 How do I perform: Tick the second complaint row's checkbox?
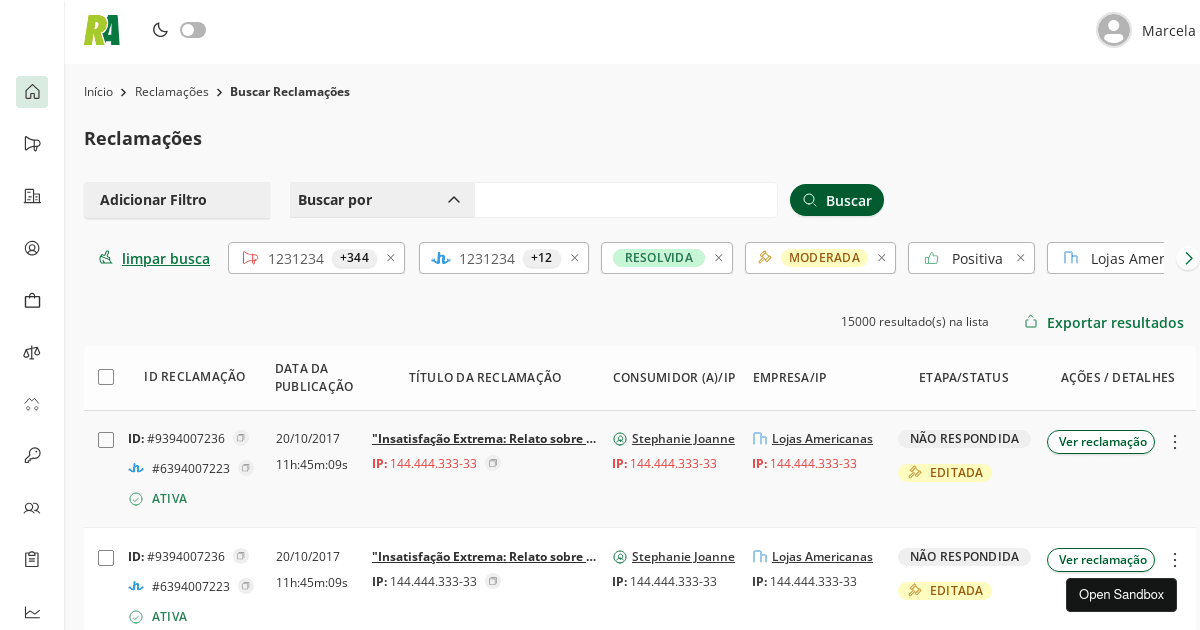click(x=106, y=558)
